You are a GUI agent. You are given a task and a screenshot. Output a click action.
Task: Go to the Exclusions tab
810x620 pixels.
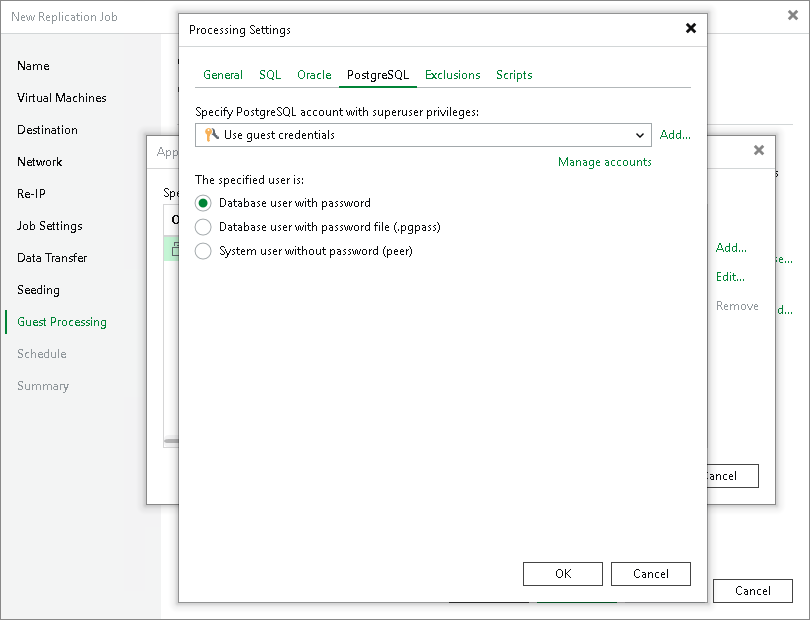453,75
